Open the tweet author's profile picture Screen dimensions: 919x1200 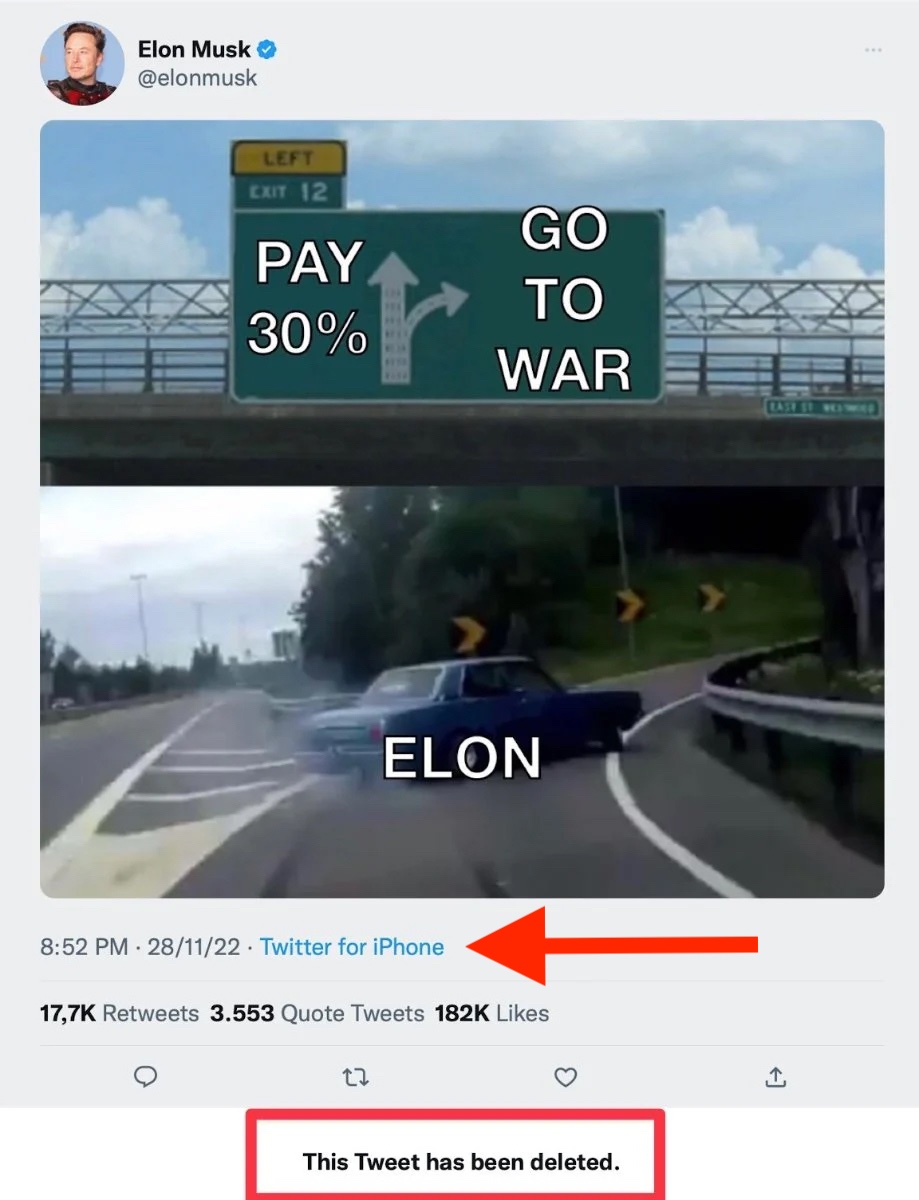point(82,62)
